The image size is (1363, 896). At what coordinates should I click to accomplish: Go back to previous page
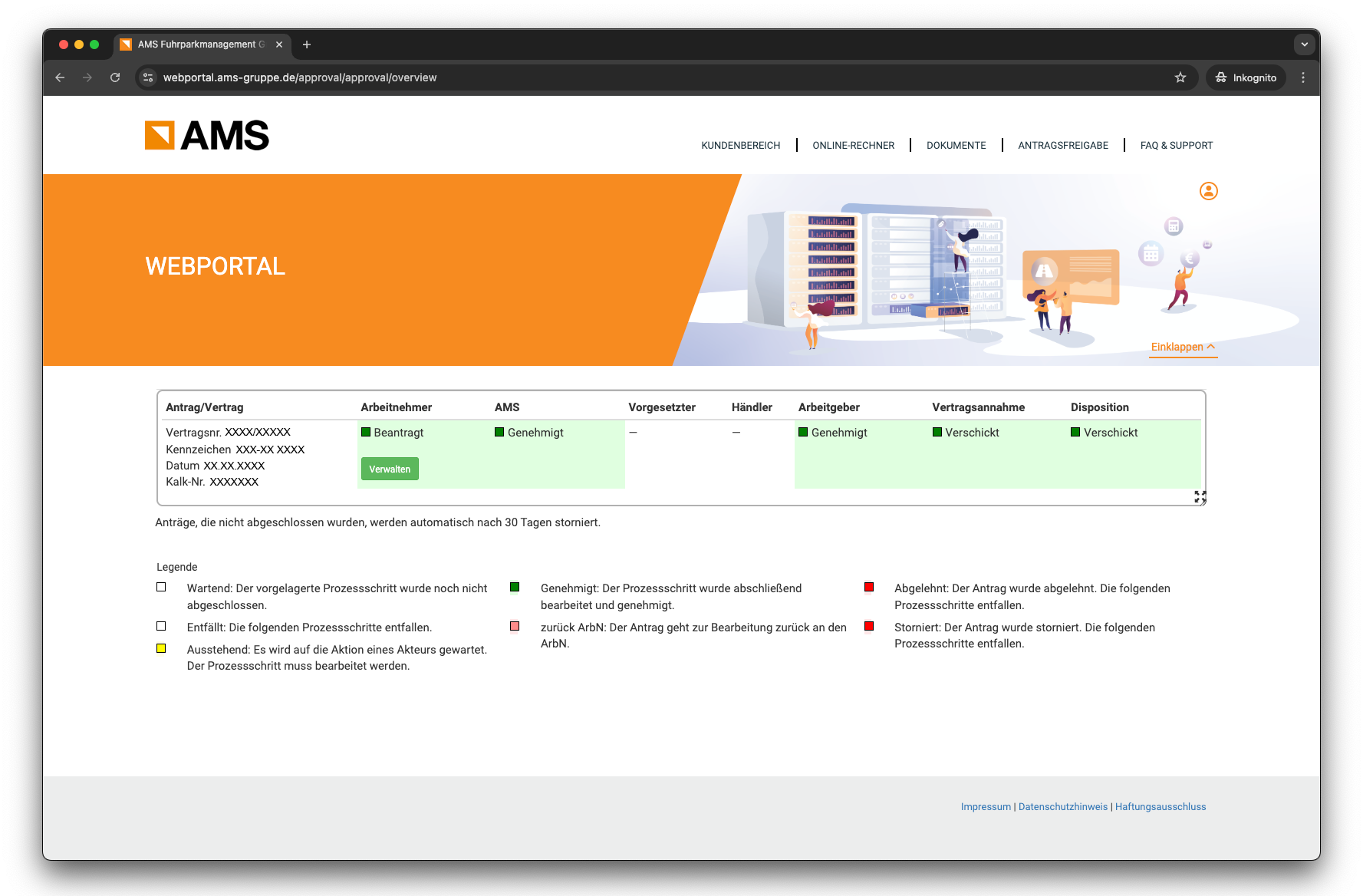60,77
